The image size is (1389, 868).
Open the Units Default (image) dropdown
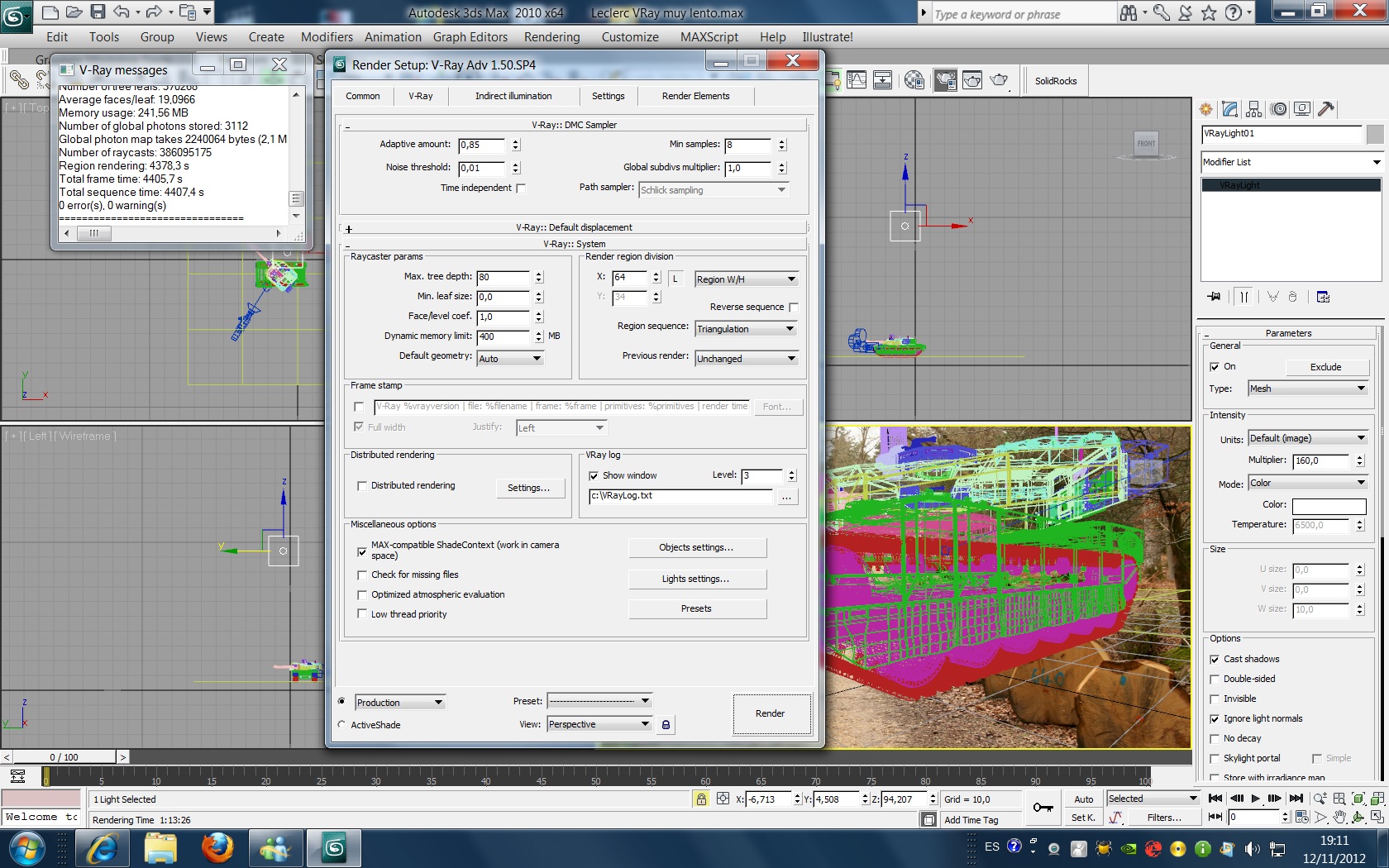(x=1308, y=438)
